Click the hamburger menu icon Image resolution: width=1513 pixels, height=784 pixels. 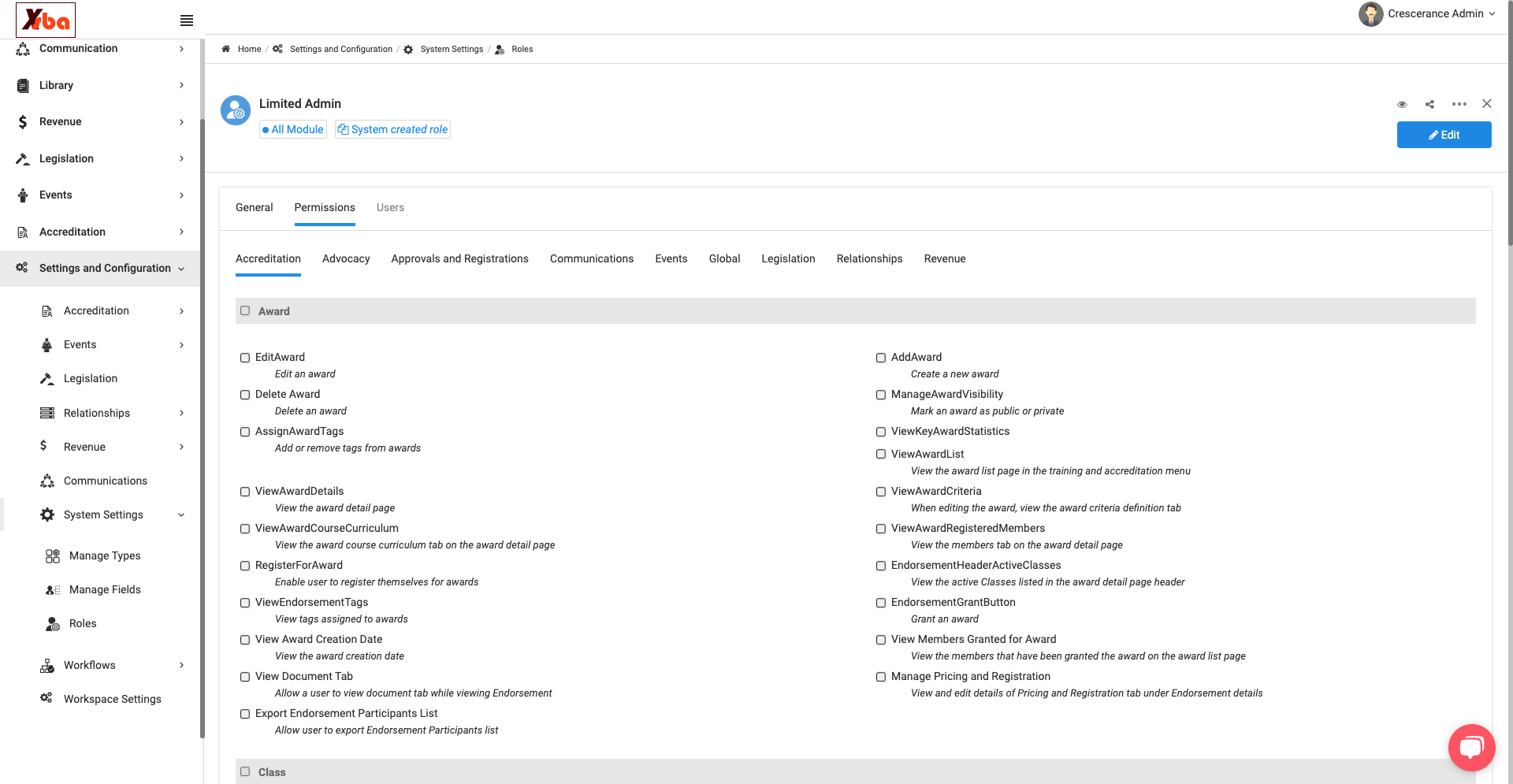tap(187, 20)
